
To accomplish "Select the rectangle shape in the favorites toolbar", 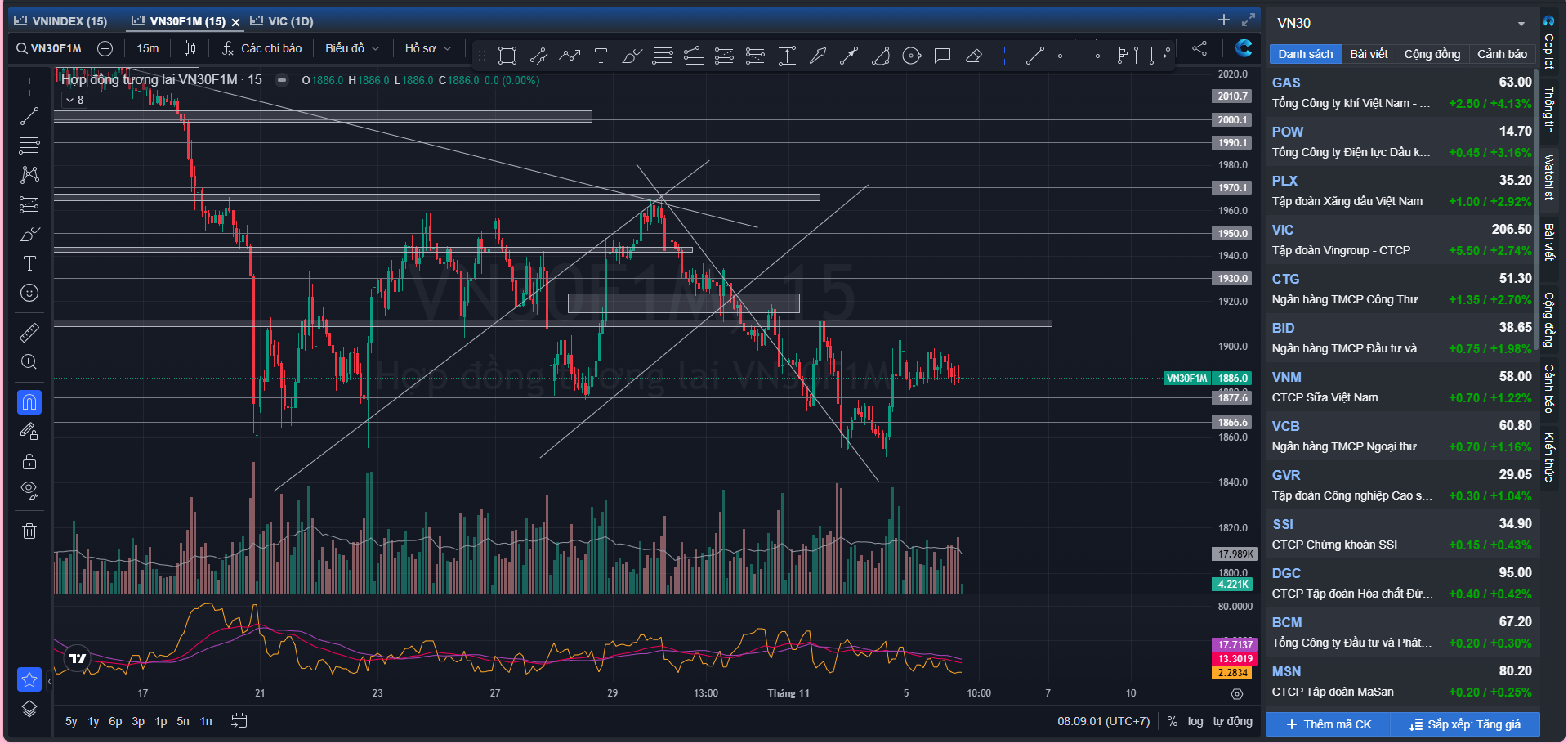I will (x=507, y=56).
